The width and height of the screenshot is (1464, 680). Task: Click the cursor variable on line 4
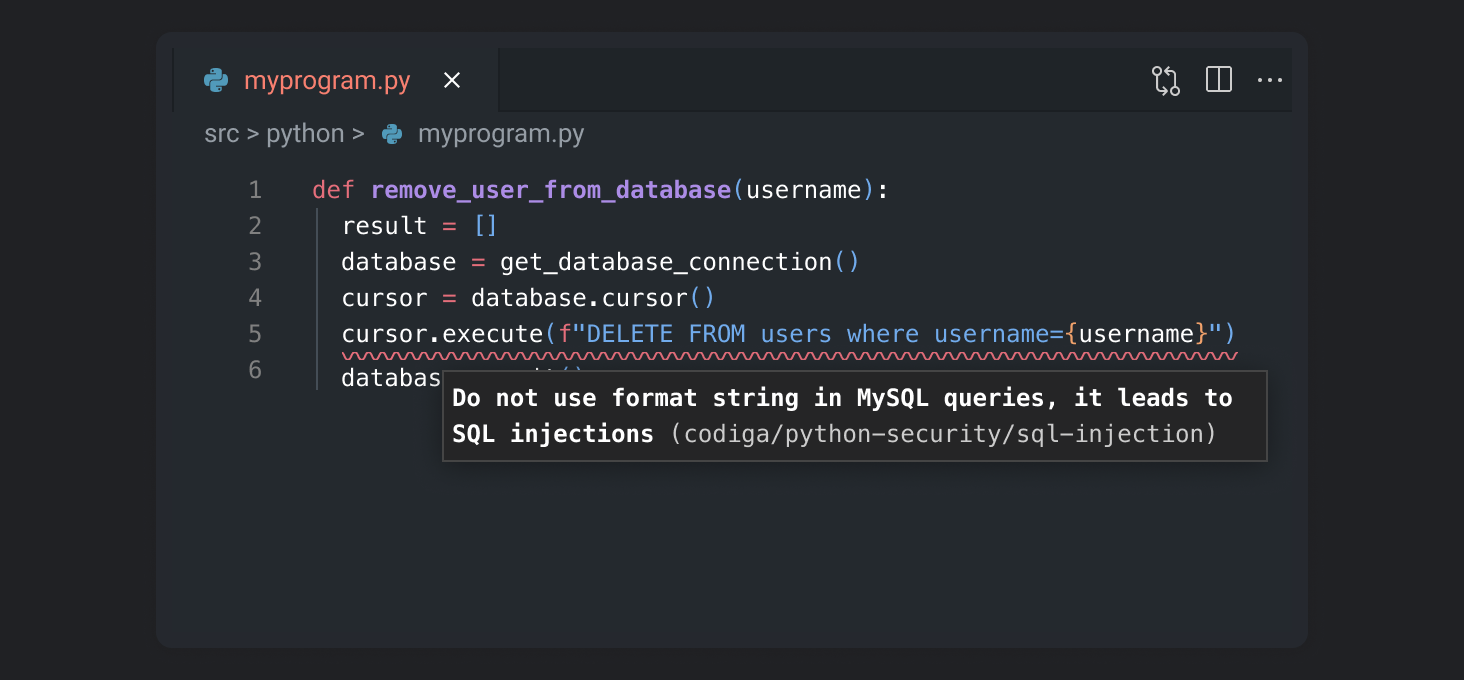[383, 297]
